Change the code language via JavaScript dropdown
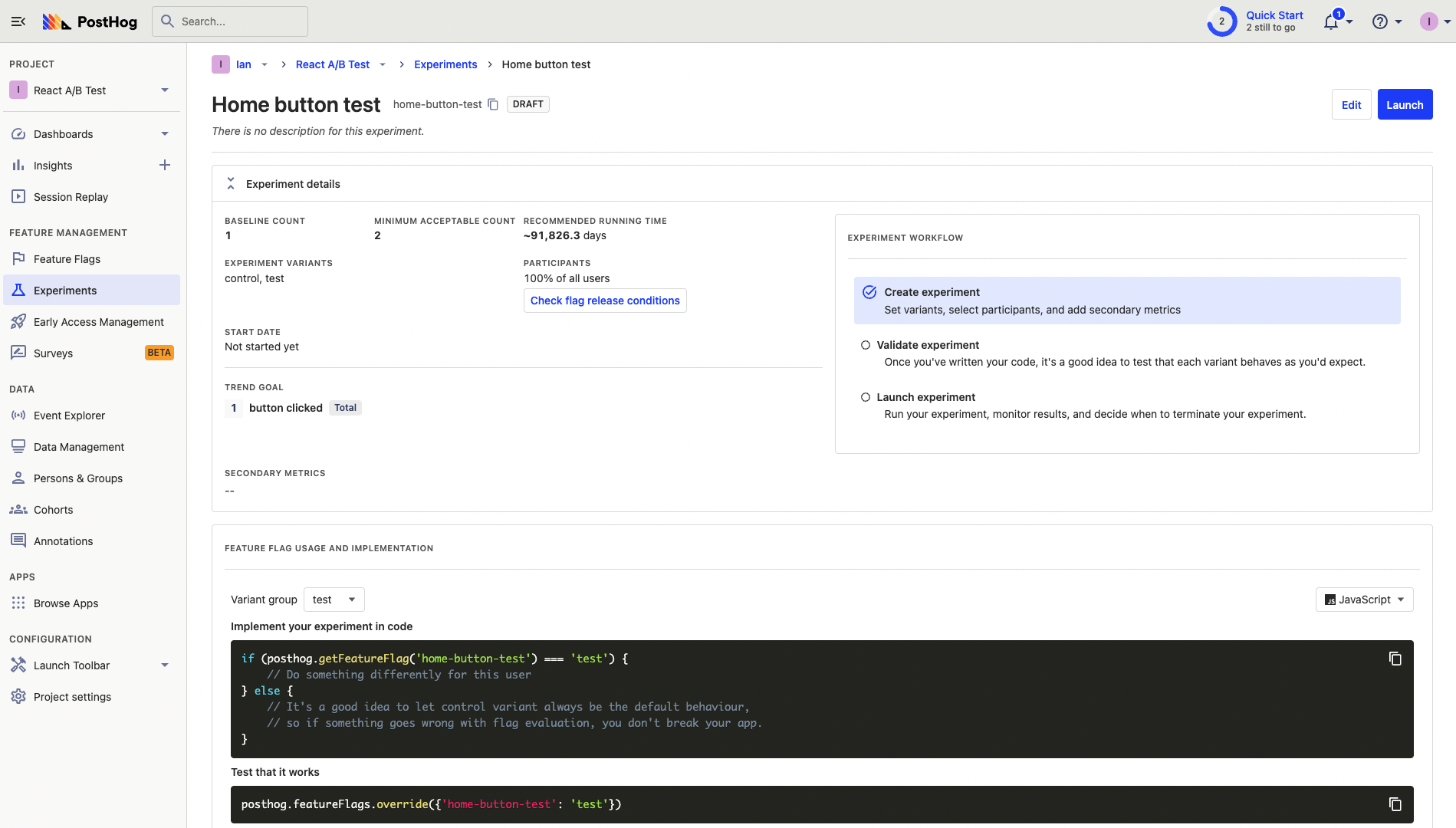Image resolution: width=1456 pixels, height=828 pixels. point(1364,599)
